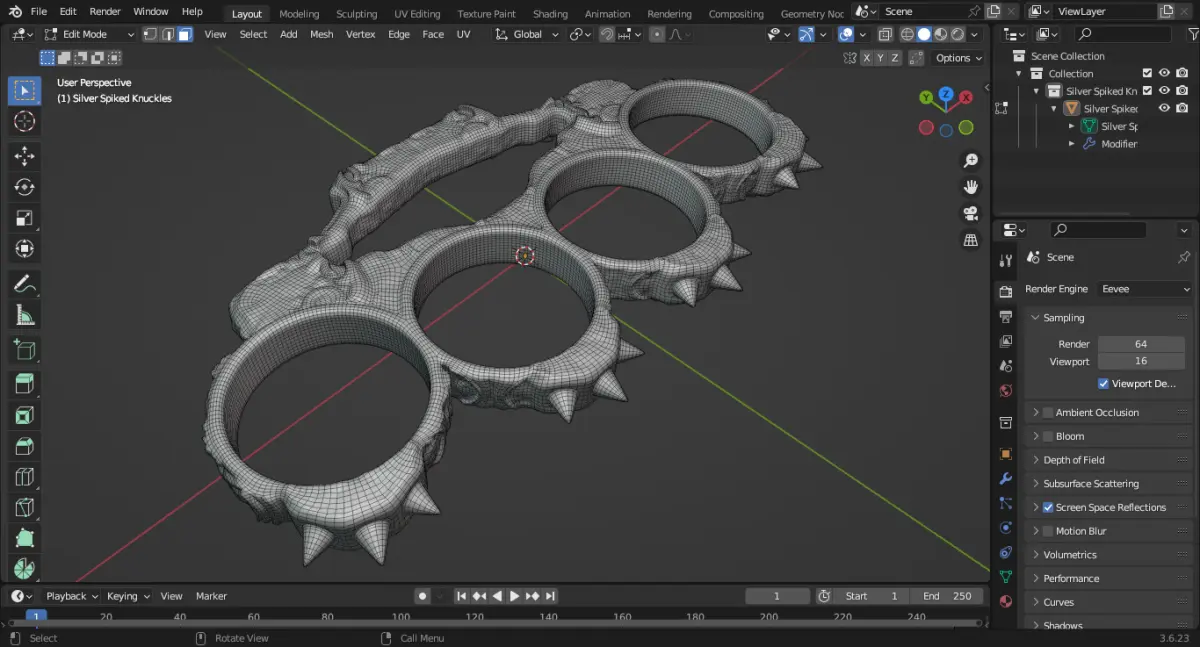
Task: Select the Rotate tool
Action: tap(25, 187)
